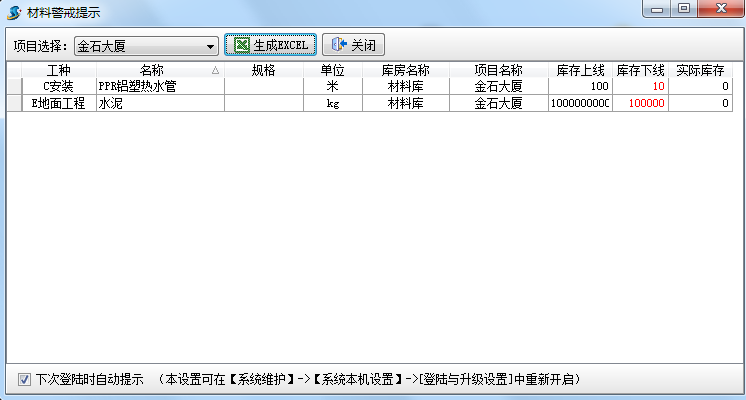Screen dimensions: 746x400
Task: Click the 规格 column header
Action: pyautogui.click(x=263, y=71)
